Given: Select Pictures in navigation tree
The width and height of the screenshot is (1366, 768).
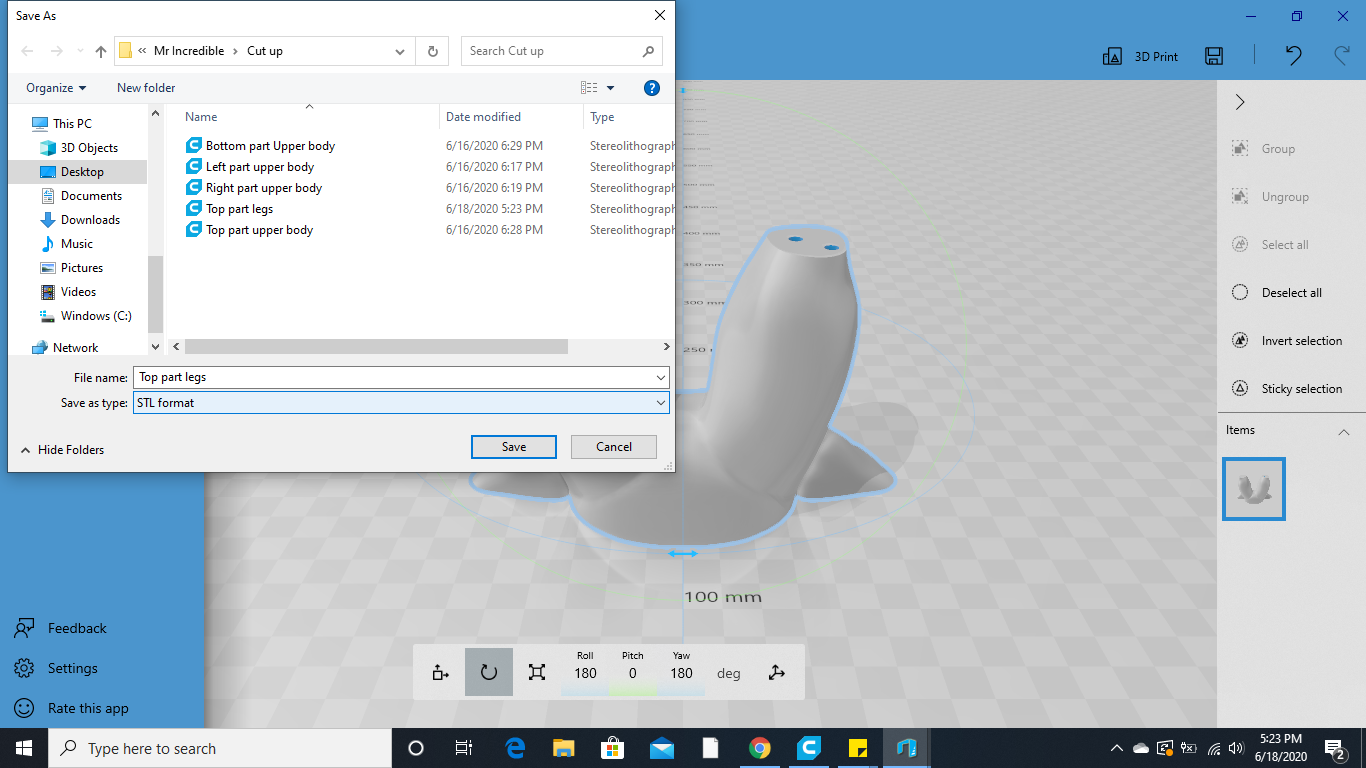Looking at the screenshot, I should pyautogui.click(x=82, y=268).
